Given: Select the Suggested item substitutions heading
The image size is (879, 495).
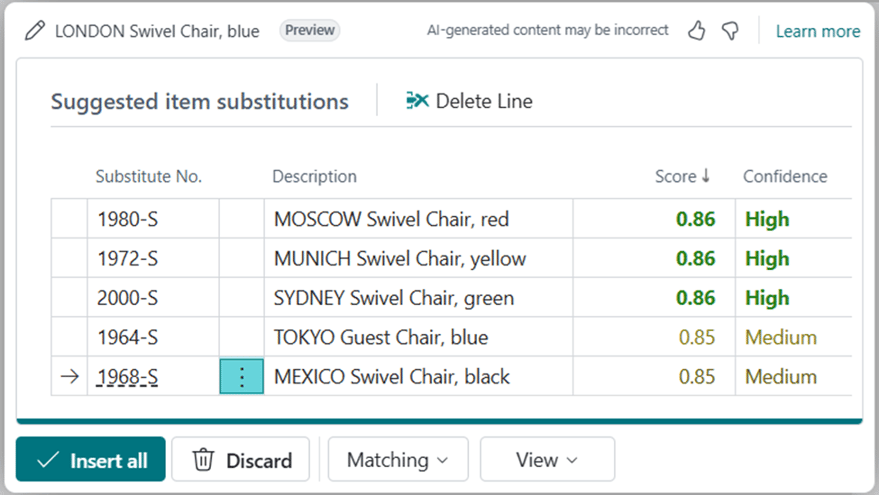Looking at the screenshot, I should 199,101.
